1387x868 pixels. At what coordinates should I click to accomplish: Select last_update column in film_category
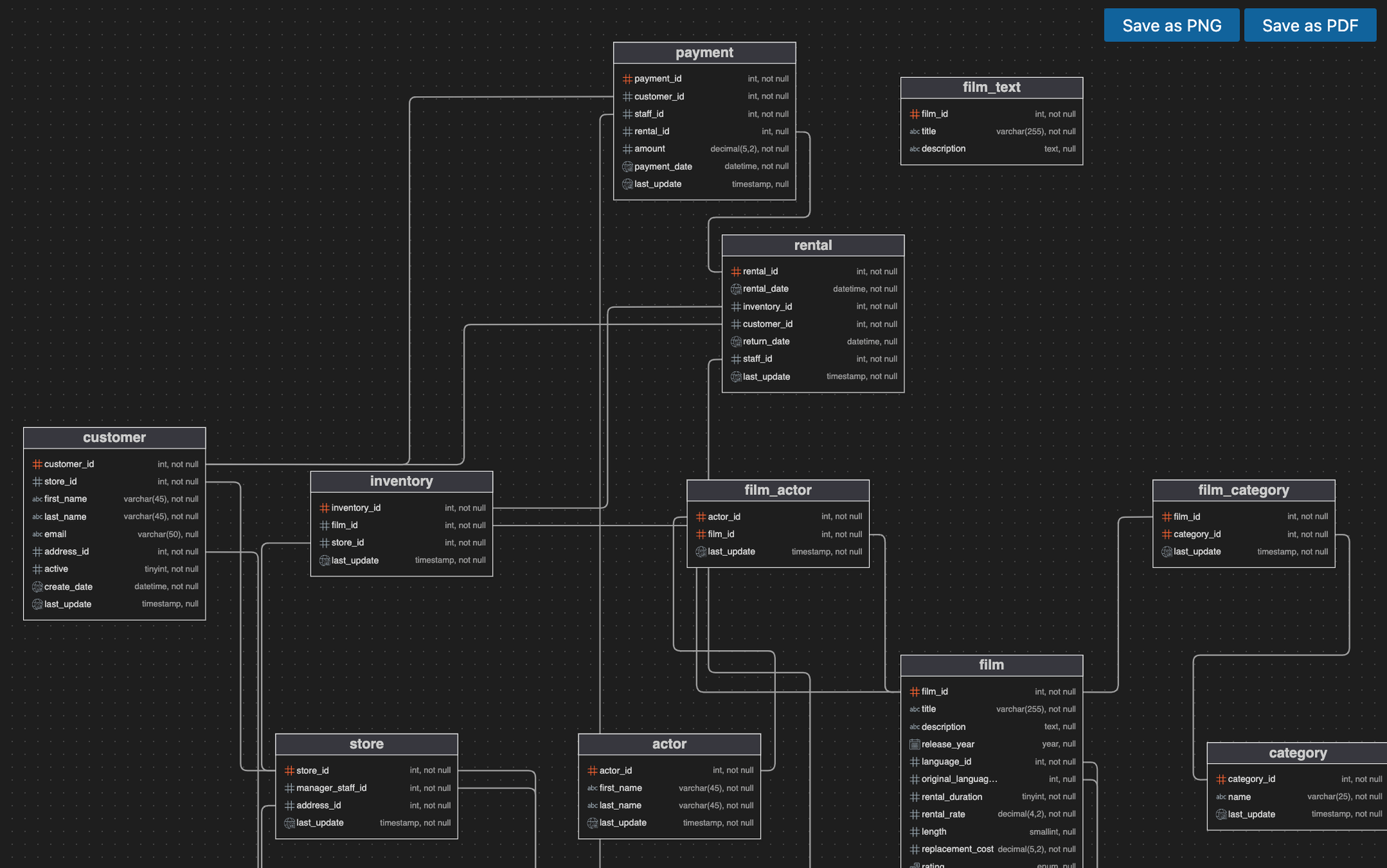click(x=1243, y=552)
